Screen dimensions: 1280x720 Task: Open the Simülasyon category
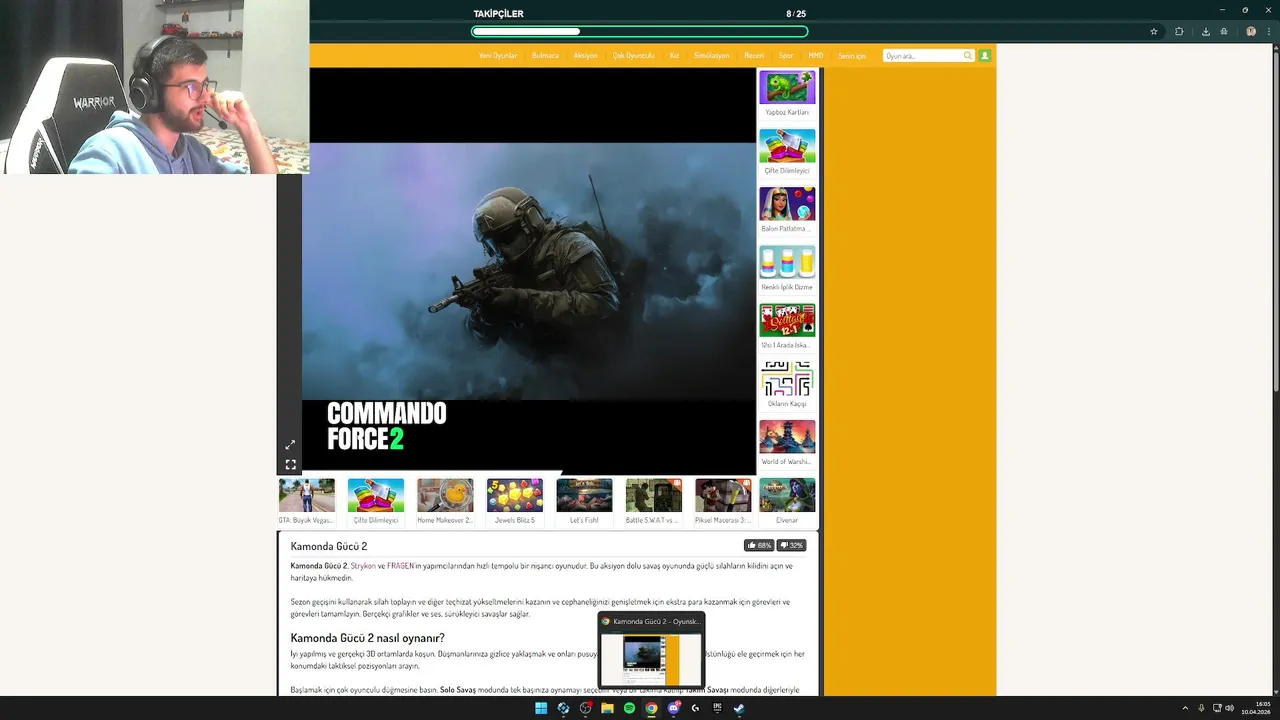tap(711, 56)
